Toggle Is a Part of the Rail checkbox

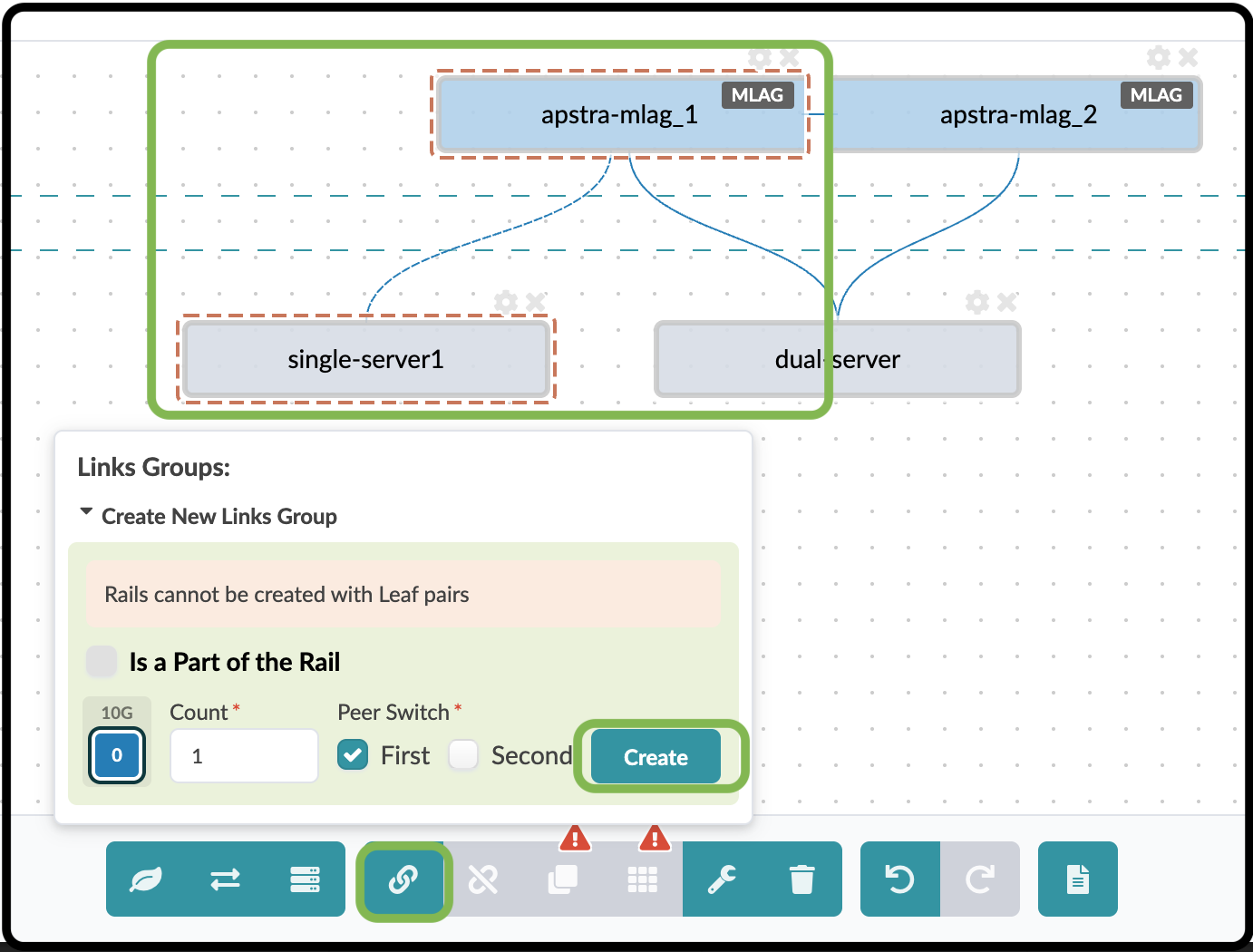click(x=102, y=662)
